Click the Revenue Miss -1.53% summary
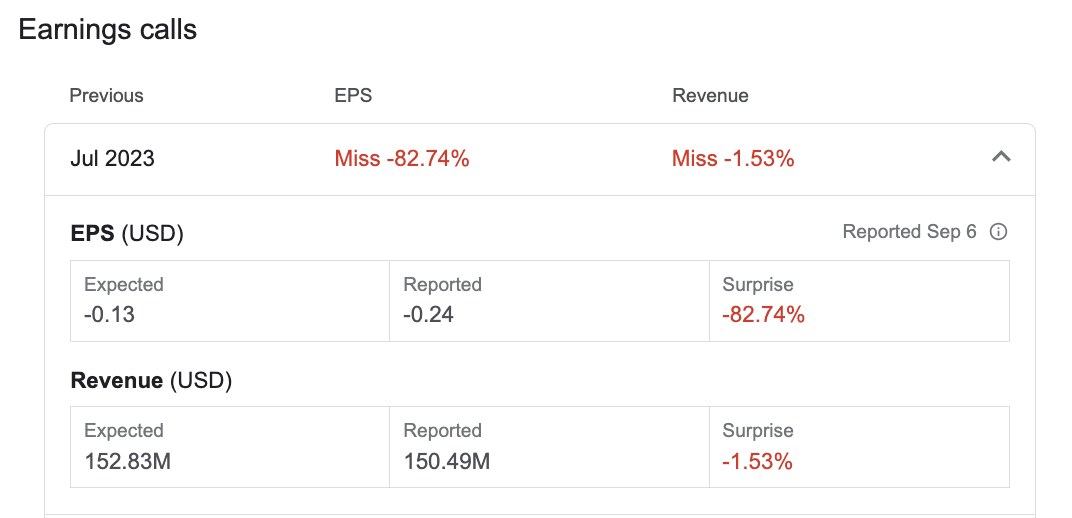1072x518 pixels. [733, 159]
